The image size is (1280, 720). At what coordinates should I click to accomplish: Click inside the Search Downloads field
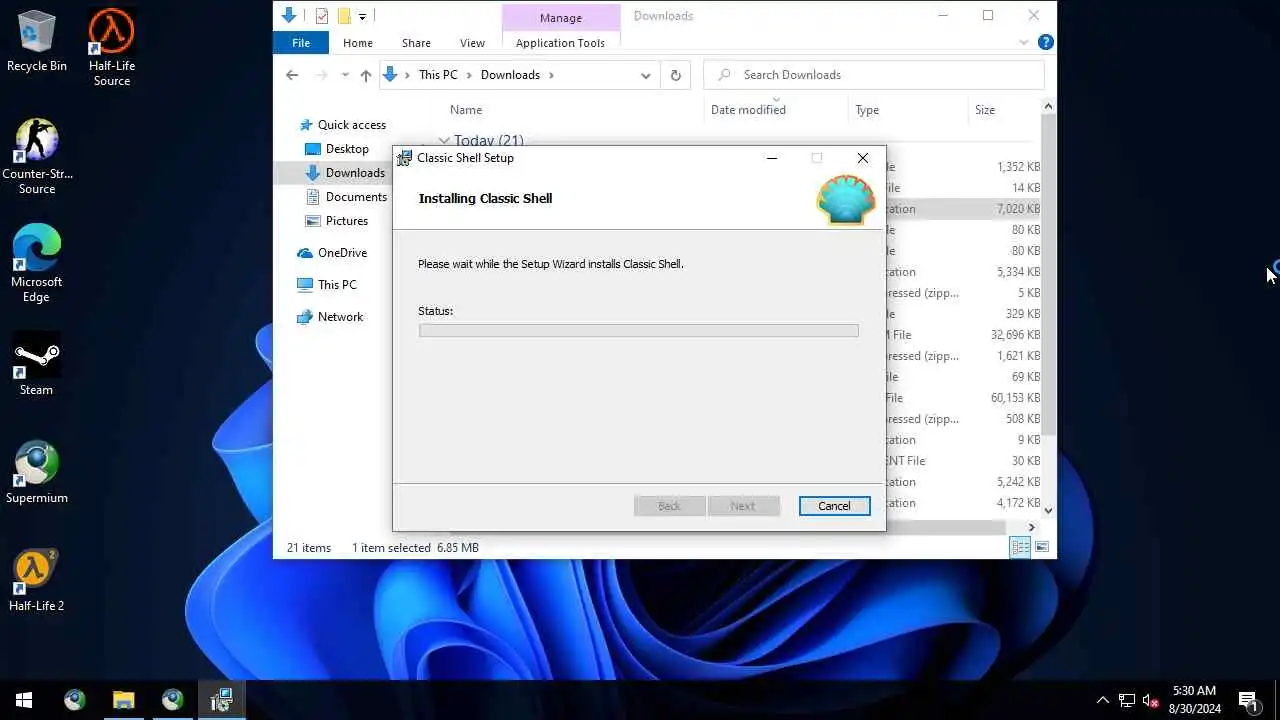(x=874, y=75)
